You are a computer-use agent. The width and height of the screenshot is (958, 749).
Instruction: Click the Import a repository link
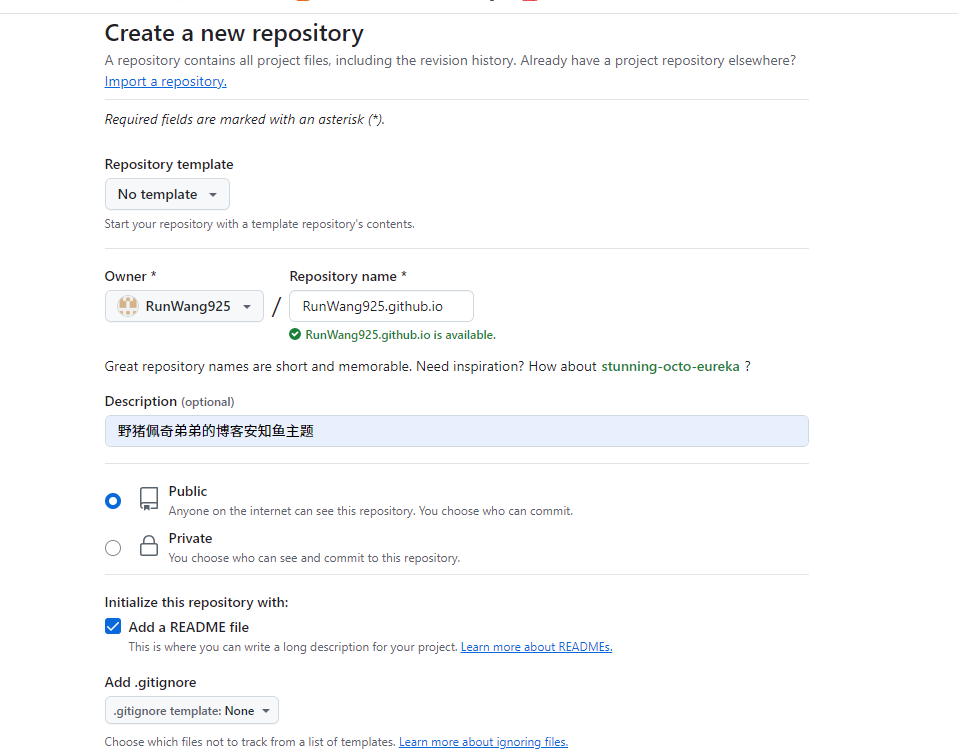[x=165, y=82]
